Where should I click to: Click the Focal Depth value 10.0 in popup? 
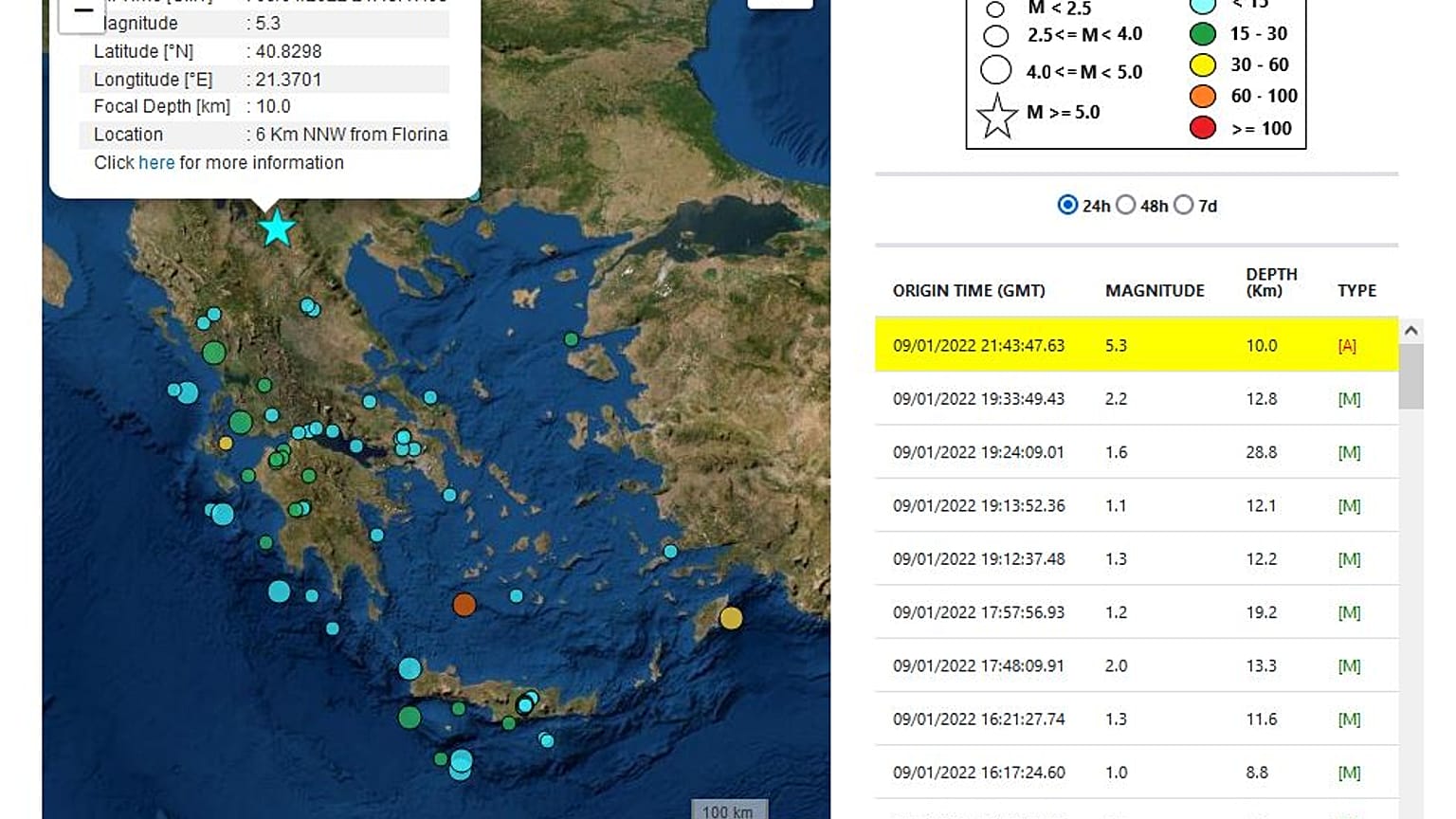click(x=273, y=106)
